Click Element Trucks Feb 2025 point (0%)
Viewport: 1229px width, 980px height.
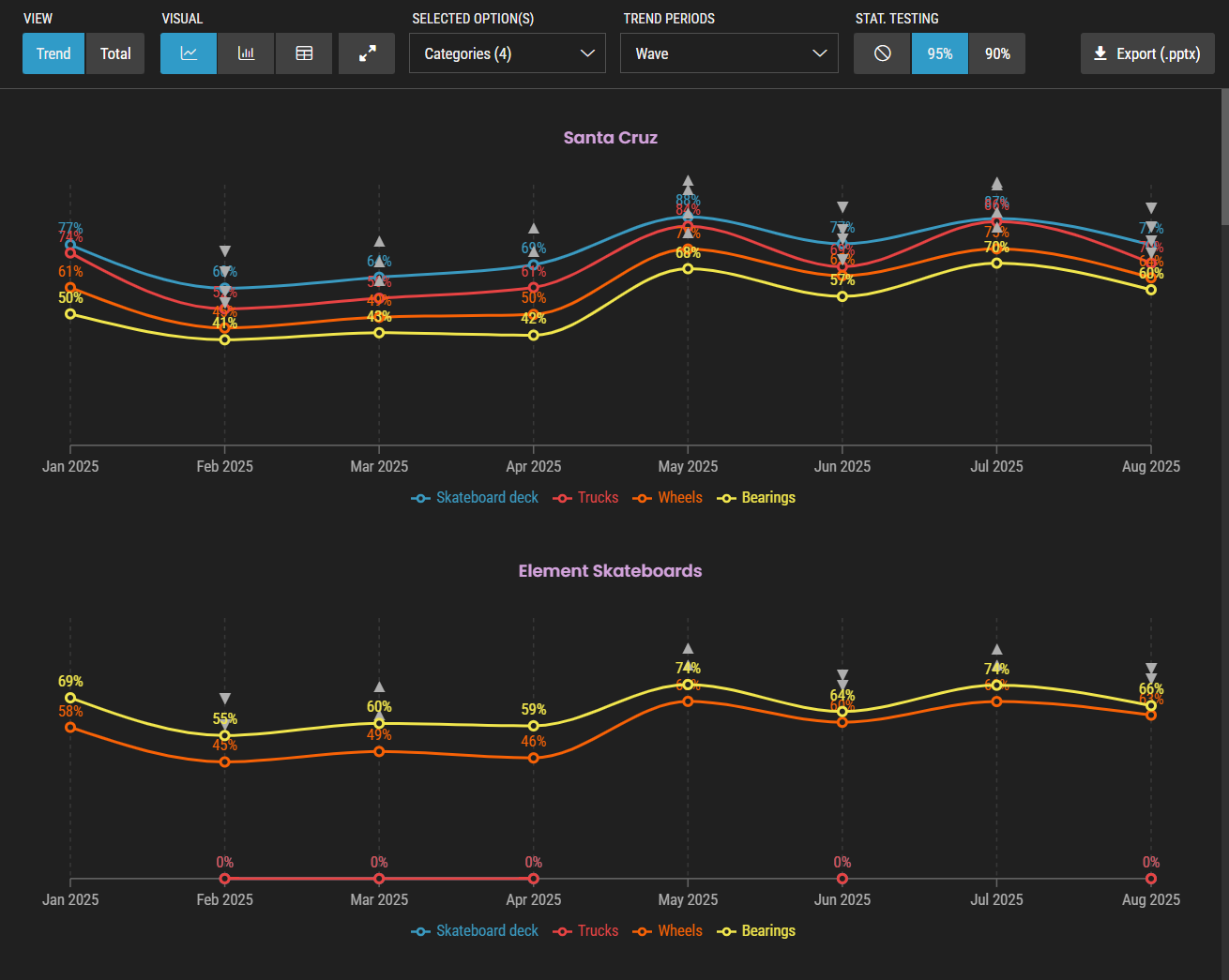pyautogui.click(x=224, y=879)
